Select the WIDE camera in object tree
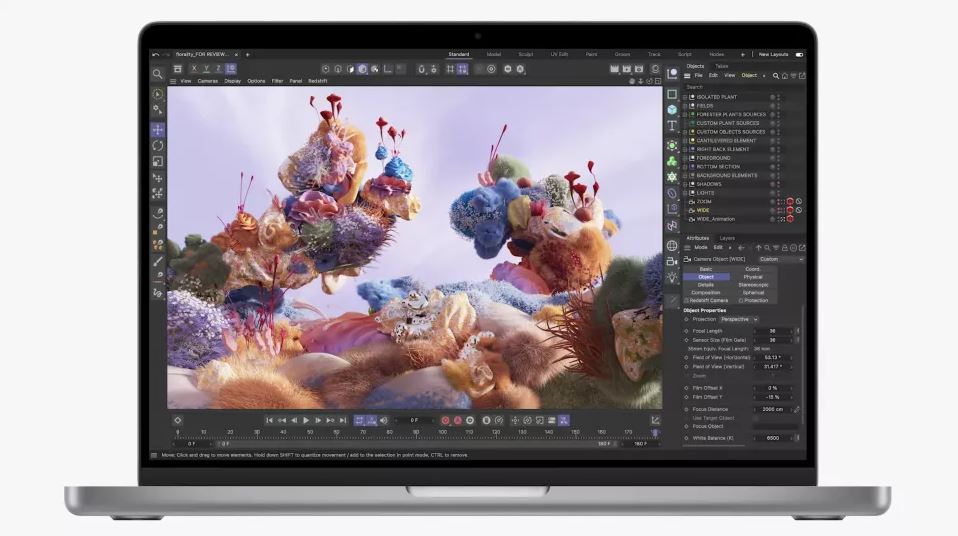The image size is (958, 536). pos(703,210)
